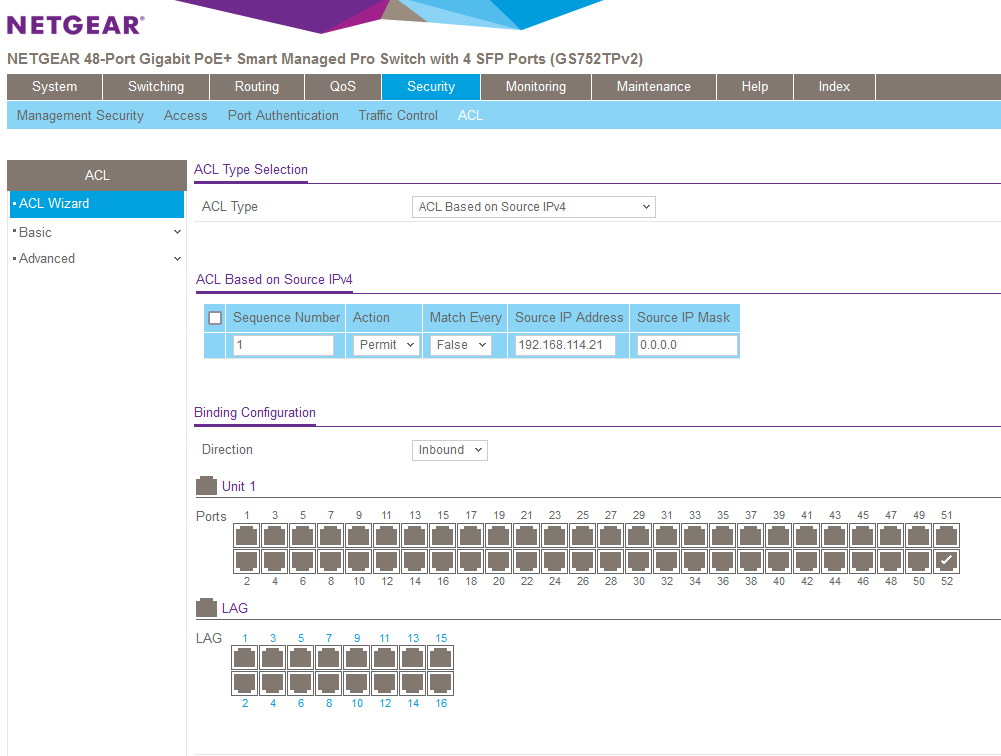Click the Source IP Mask field
The image size is (1001, 756).
pos(688,345)
